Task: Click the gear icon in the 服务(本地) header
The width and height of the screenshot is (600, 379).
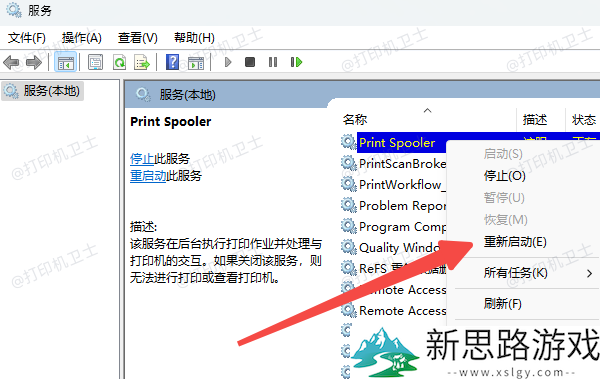Action: tap(143, 94)
